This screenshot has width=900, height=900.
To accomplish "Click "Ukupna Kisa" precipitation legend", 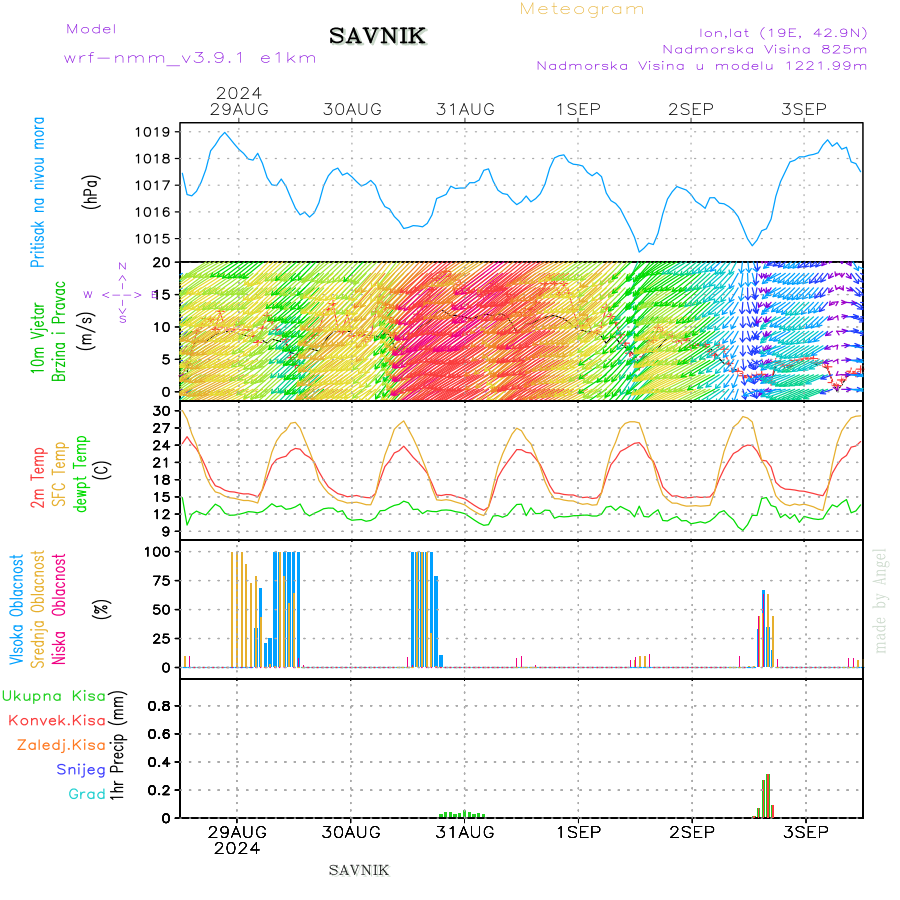I will [x=54, y=696].
